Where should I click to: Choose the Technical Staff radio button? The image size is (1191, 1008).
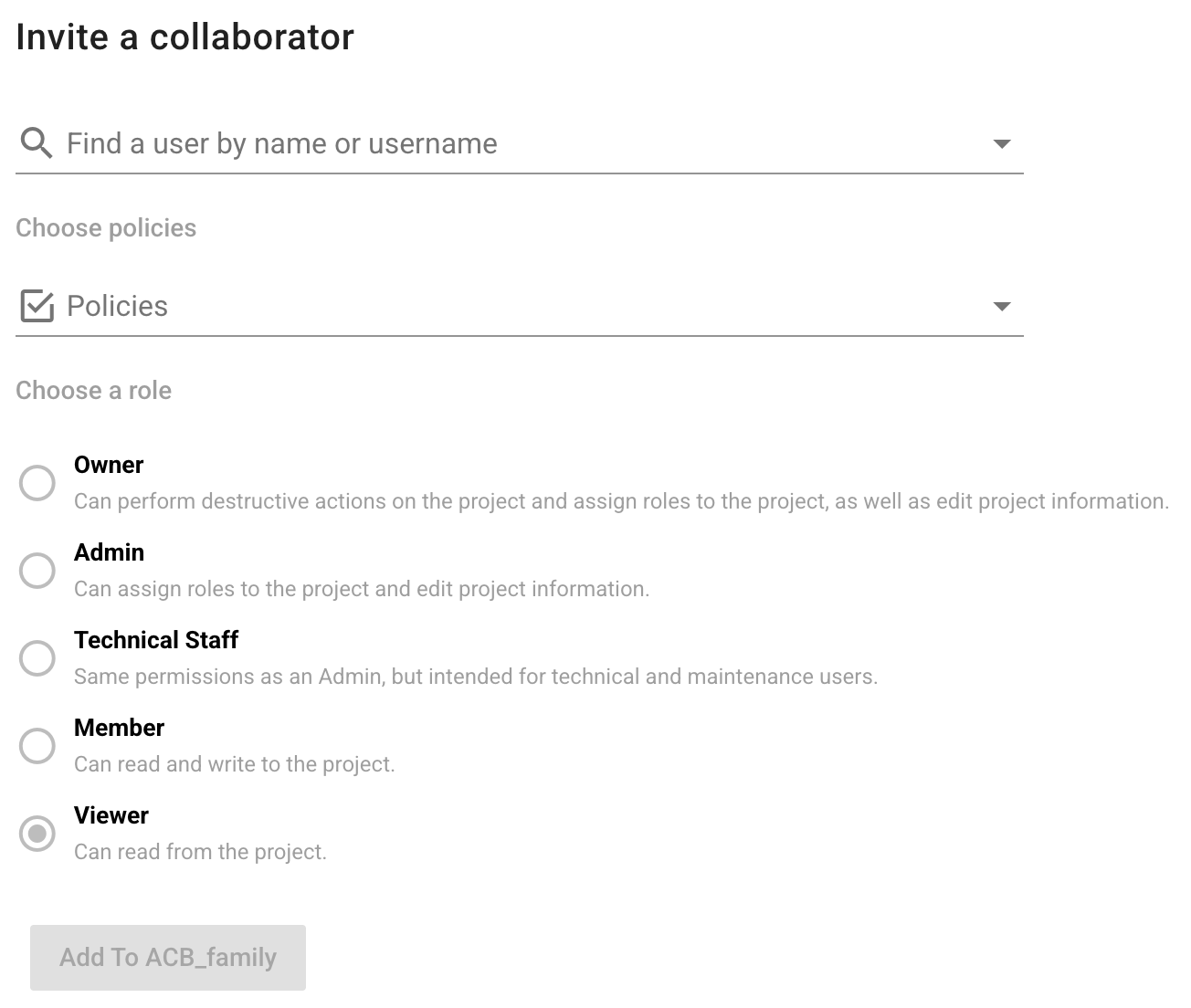pos(37,658)
